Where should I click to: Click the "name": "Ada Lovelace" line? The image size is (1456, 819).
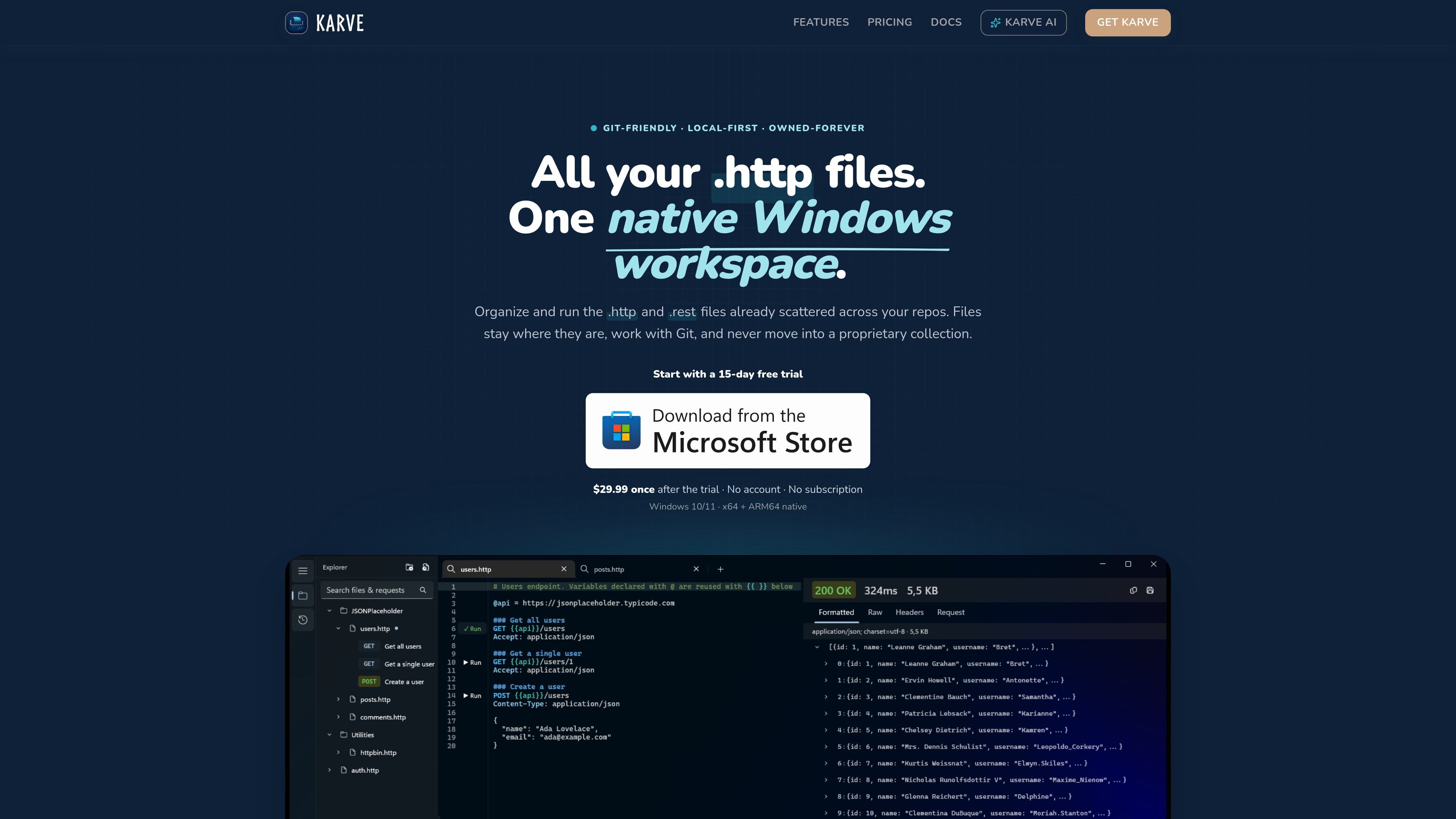(x=549, y=729)
